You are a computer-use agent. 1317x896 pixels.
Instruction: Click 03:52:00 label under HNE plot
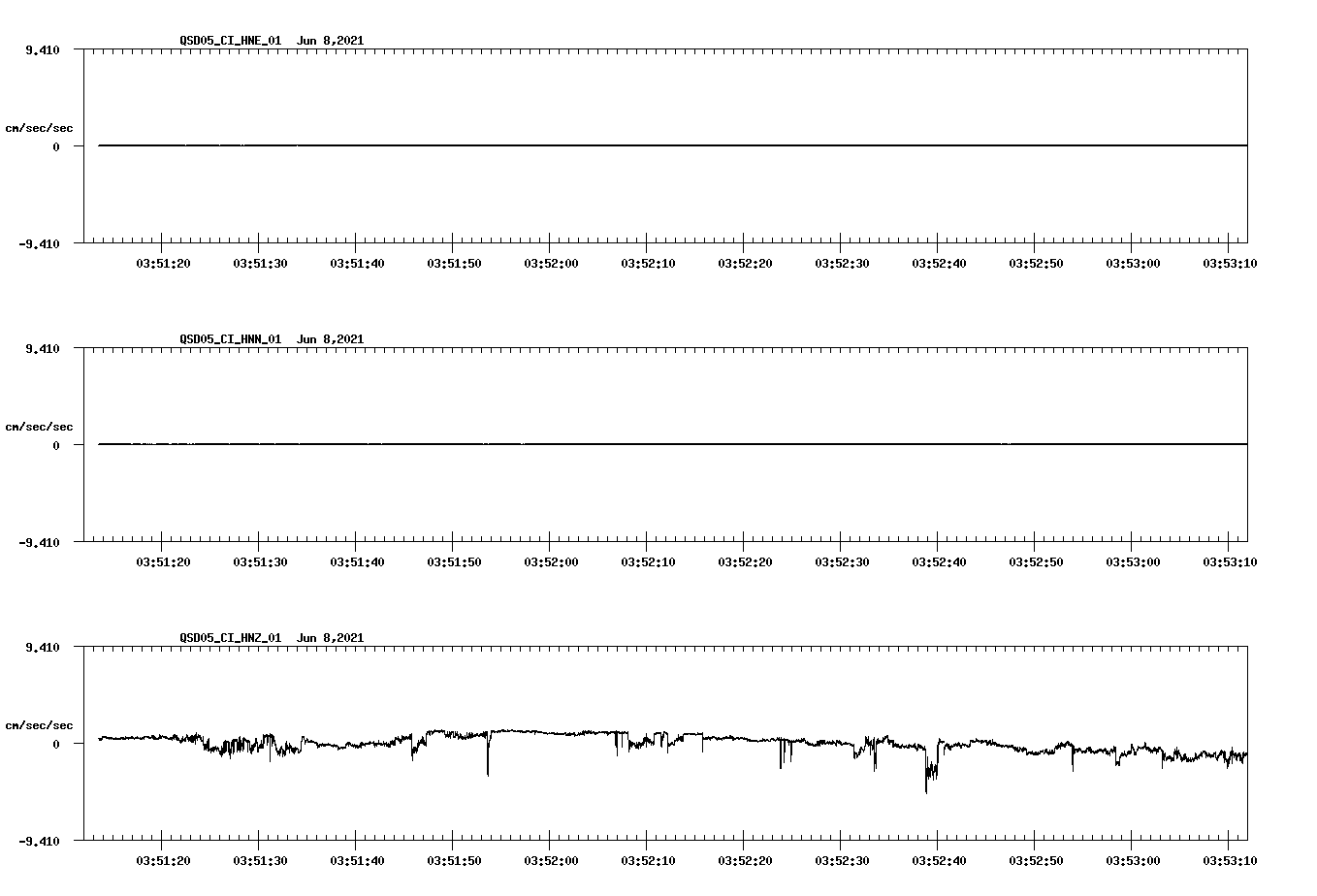(x=551, y=263)
